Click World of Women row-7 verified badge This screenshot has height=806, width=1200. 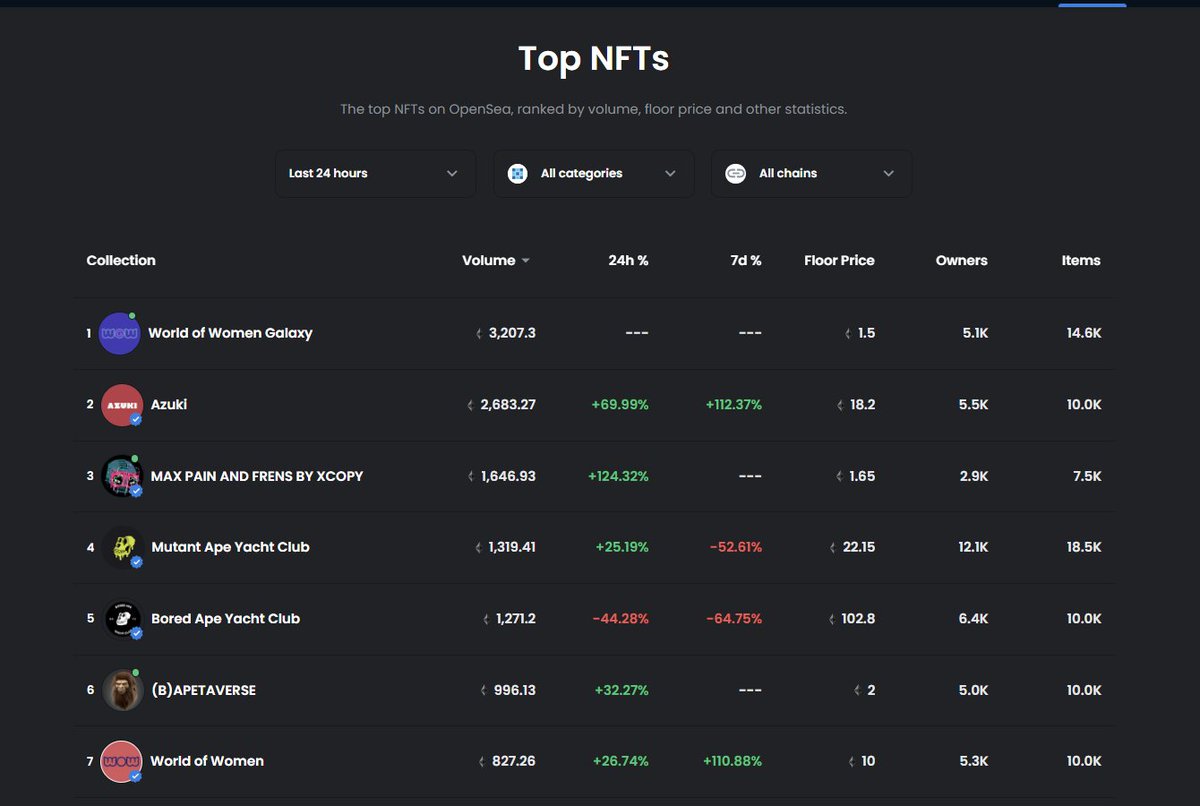(136, 776)
